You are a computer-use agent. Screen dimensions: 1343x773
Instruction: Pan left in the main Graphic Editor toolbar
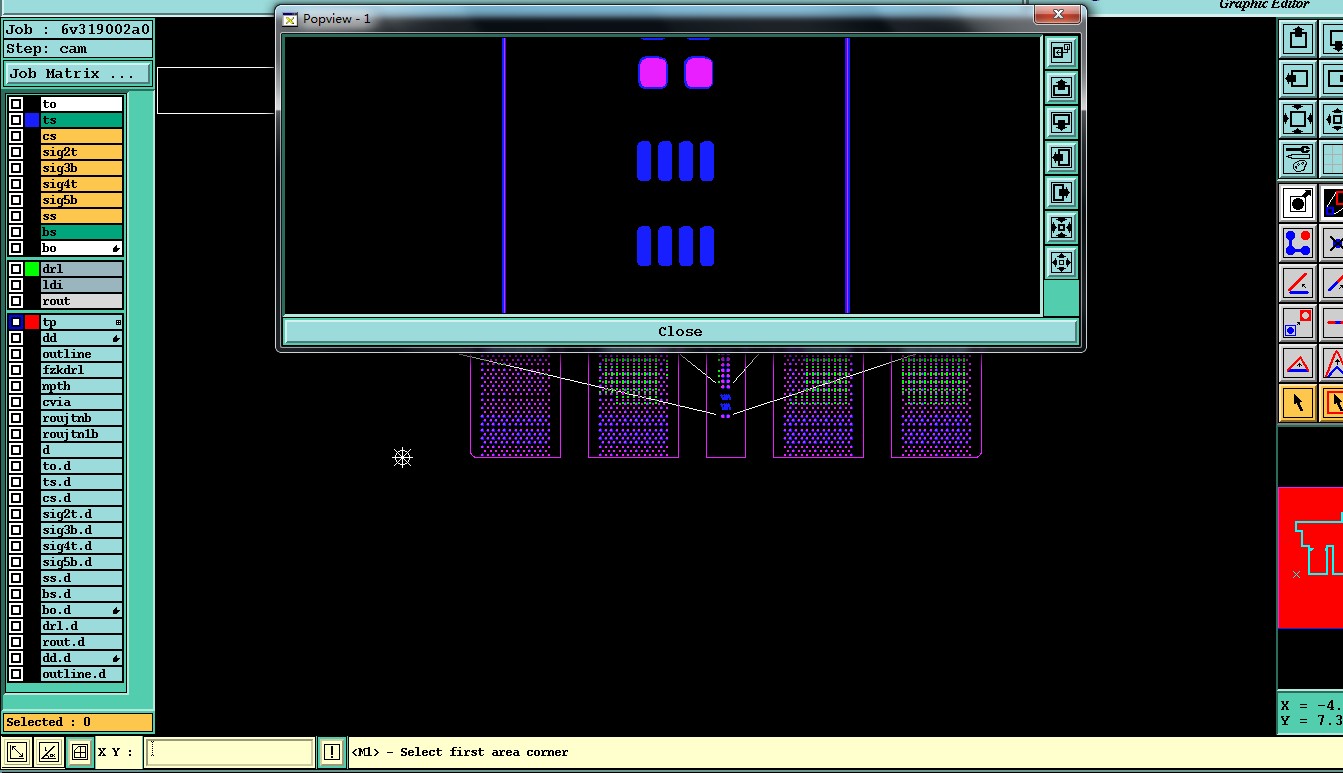[1298, 79]
